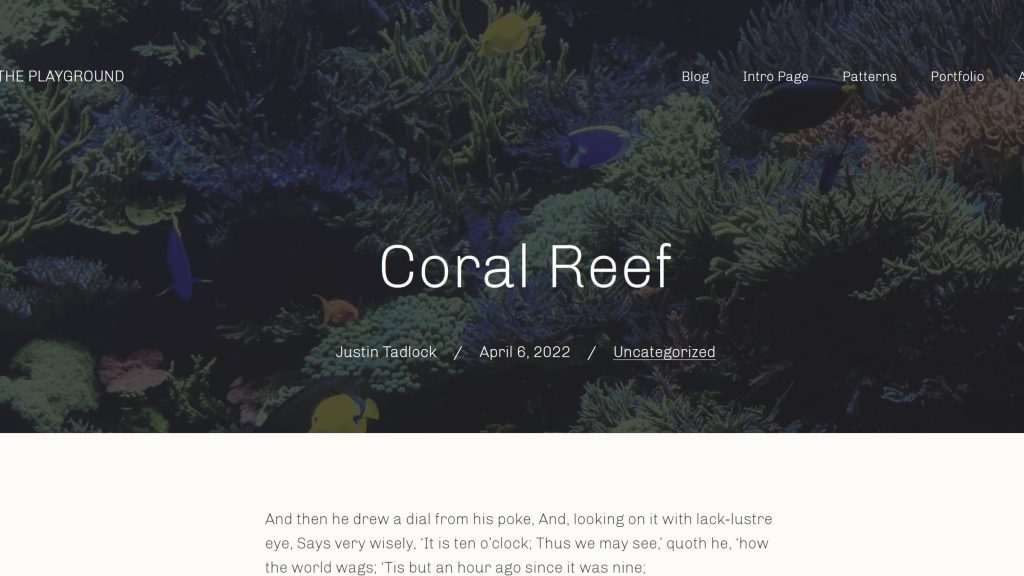Click the pink coral at lower left
1024x576 pixels.
[x=130, y=370]
